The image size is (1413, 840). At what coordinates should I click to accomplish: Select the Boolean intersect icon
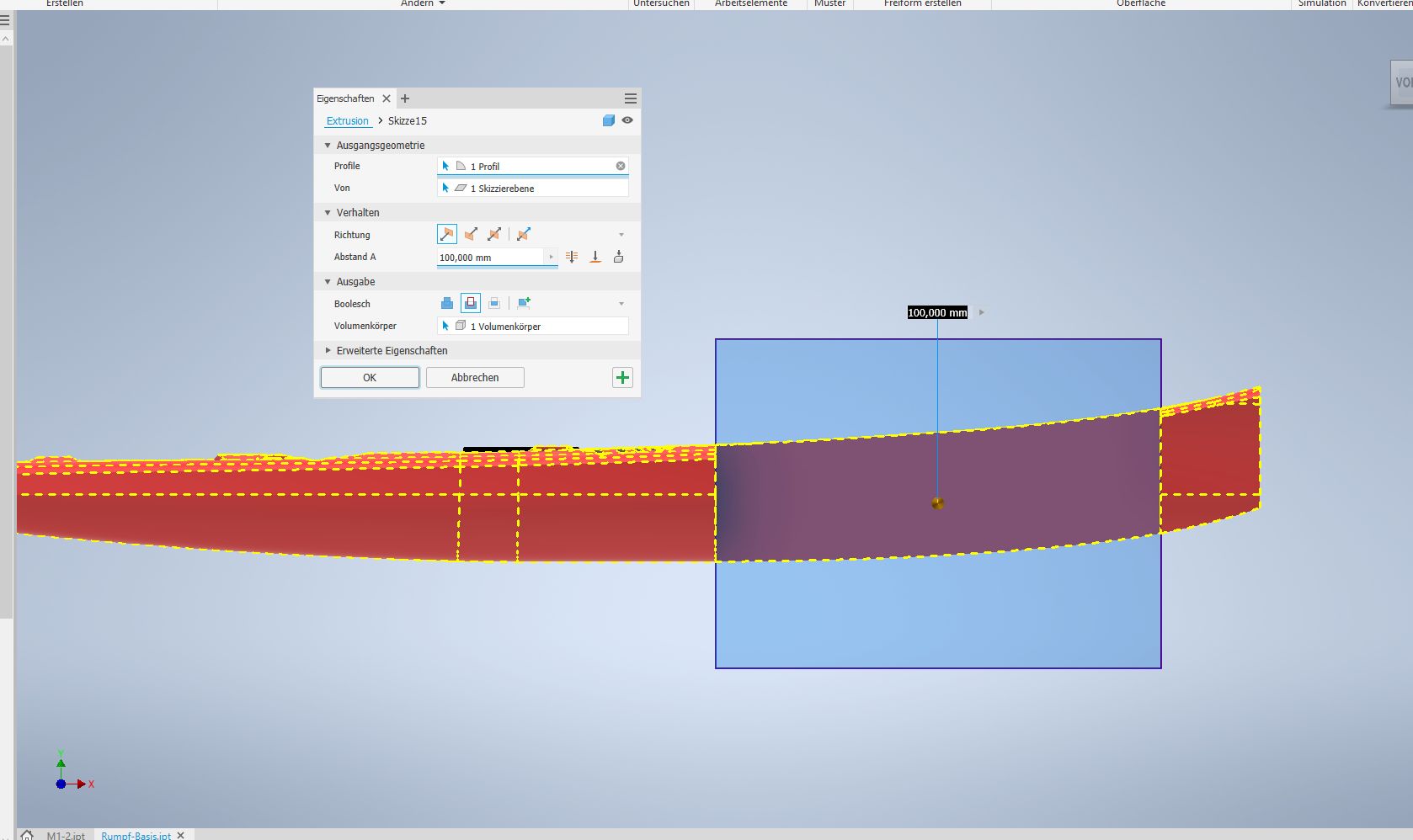pos(494,304)
